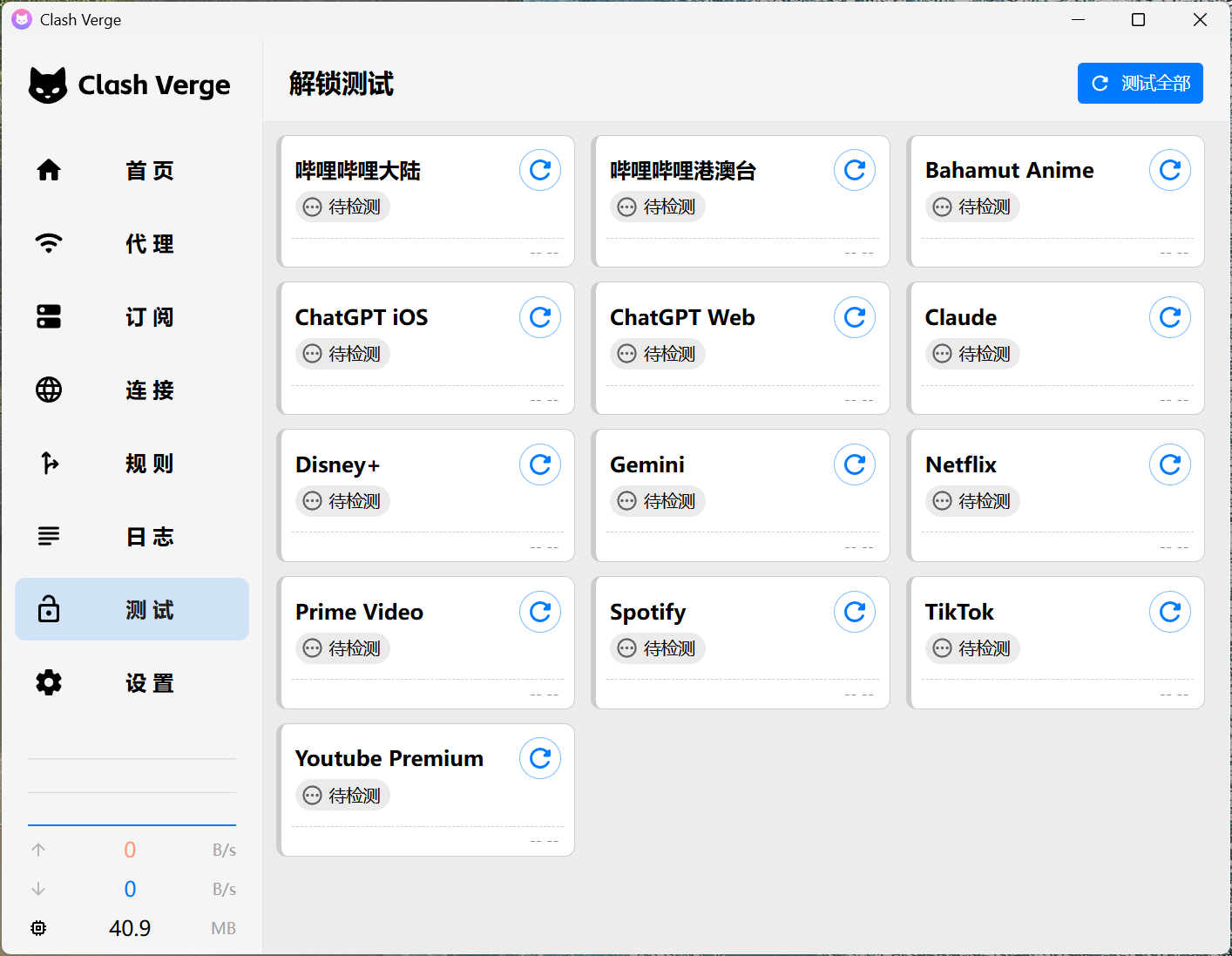
Task: Switch to the 连接 connections page
Action: [x=132, y=390]
